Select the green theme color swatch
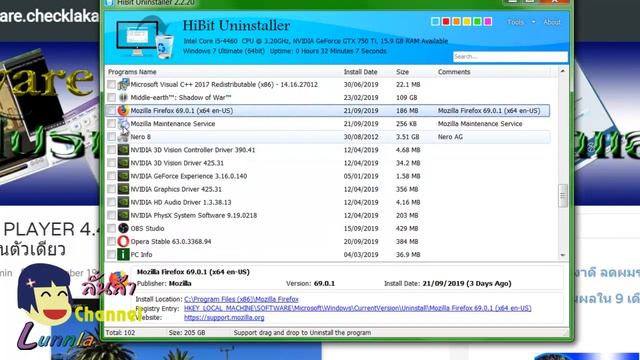This screenshot has width=640, height=360. coord(477,22)
